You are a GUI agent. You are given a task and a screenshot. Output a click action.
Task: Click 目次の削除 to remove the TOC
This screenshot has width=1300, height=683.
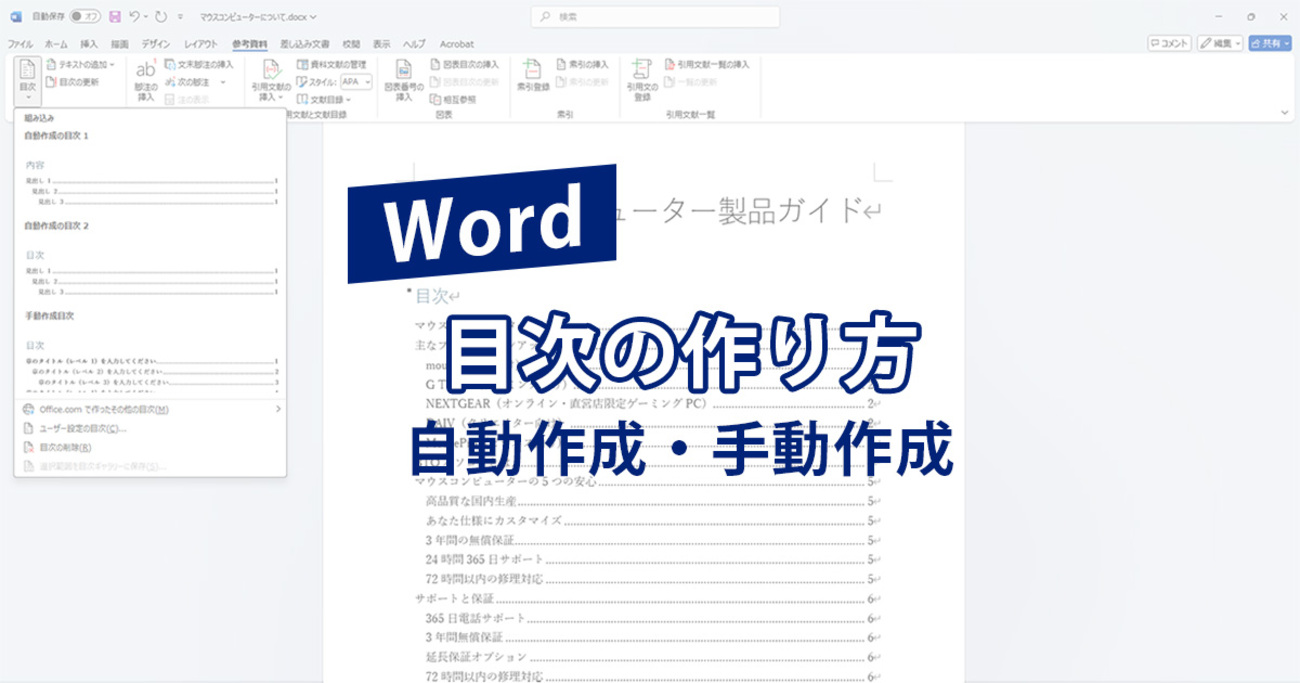(x=65, y=446)
